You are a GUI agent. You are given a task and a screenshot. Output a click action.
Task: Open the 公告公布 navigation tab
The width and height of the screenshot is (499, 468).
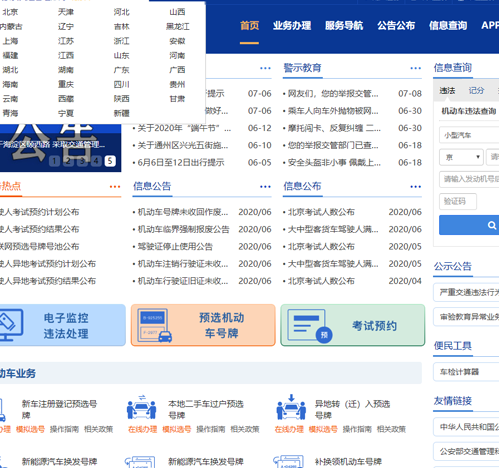pyautogui.click(x=396, y=26)
